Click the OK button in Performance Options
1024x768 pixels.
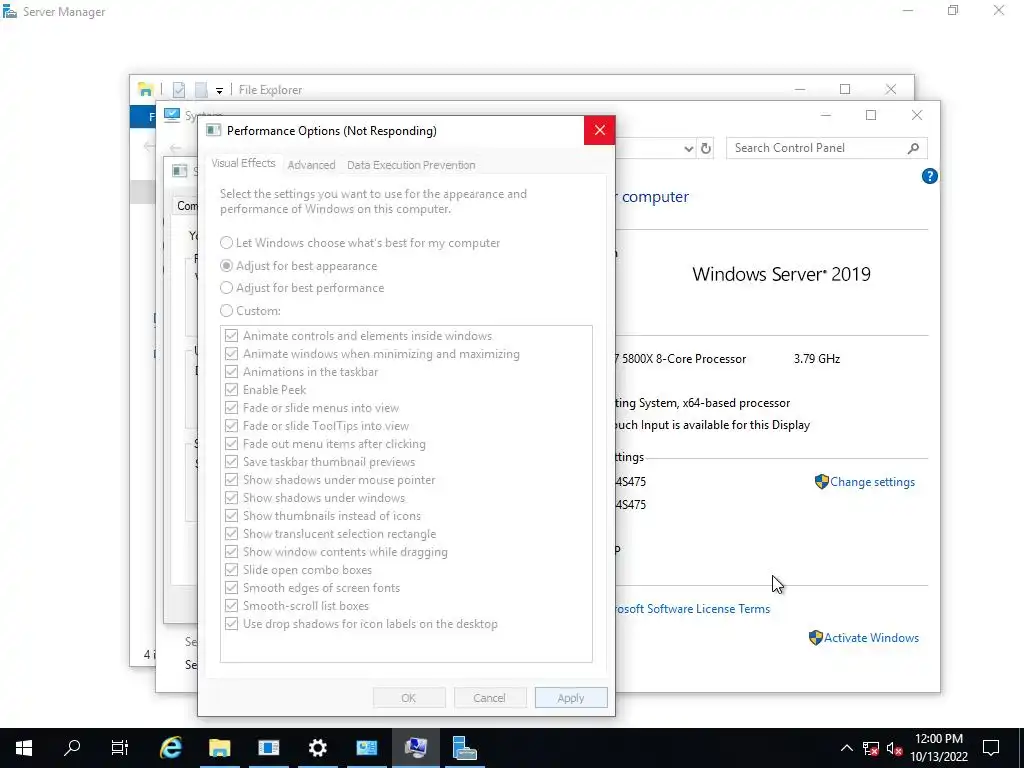409,698
